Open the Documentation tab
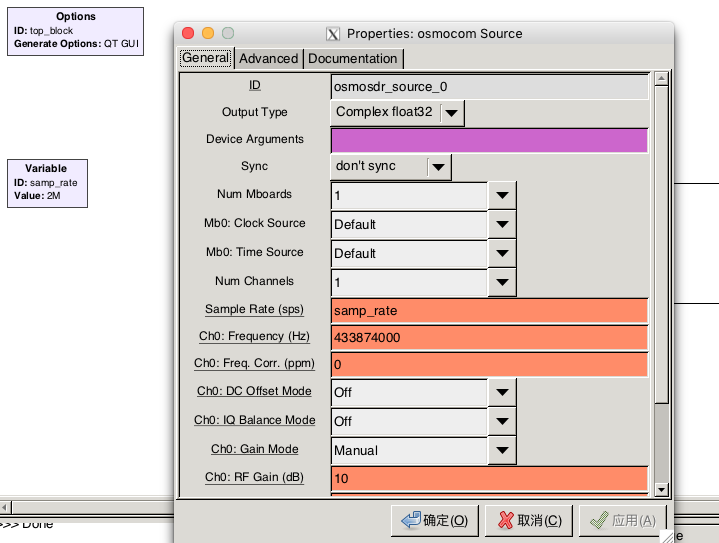 pyautogui.click(x=353, y=59)
